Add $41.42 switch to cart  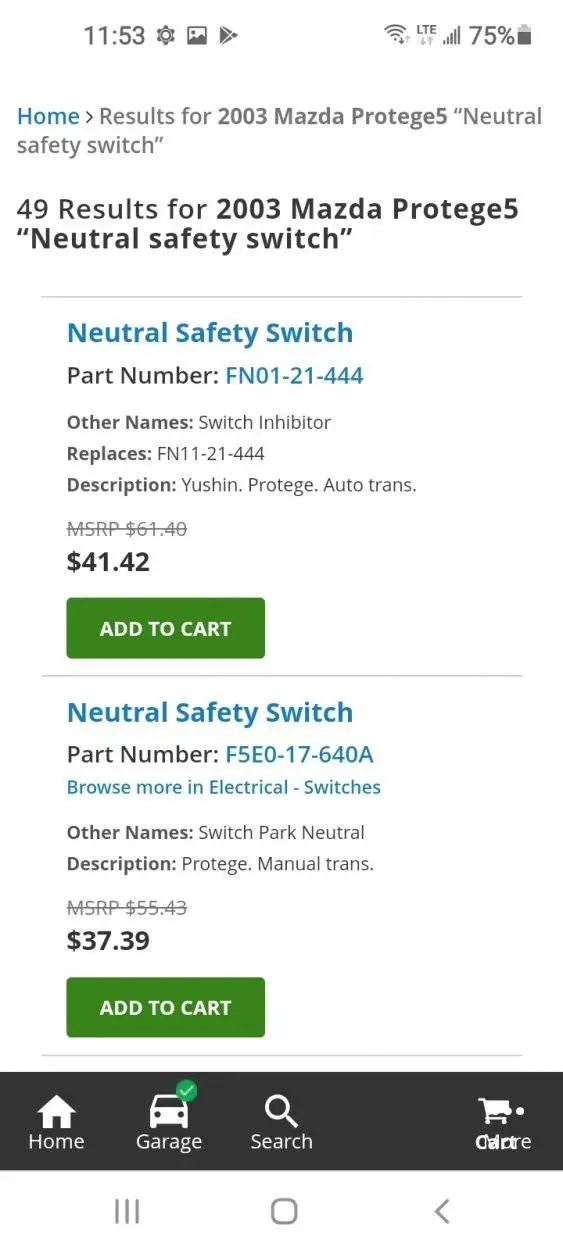coord(166,628)
